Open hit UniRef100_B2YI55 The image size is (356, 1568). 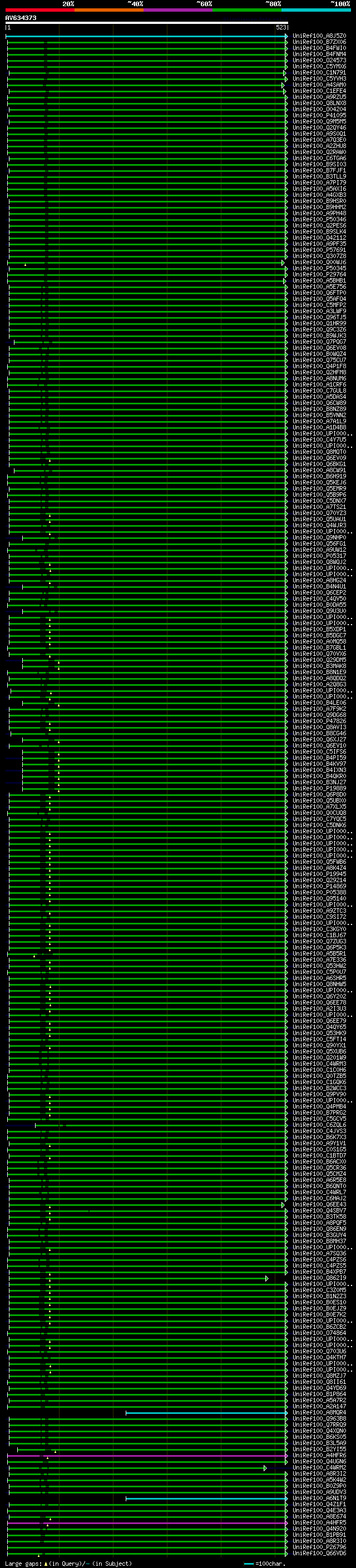[319, 1450]
